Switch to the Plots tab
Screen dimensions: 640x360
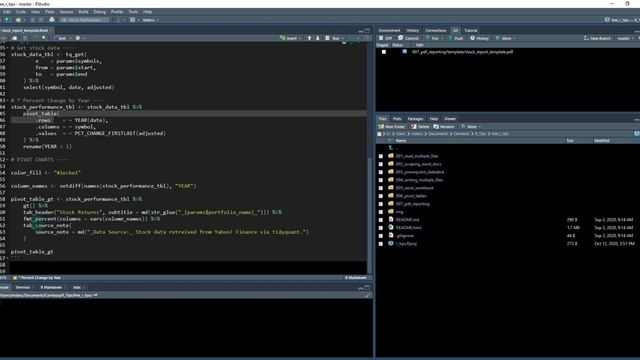(x=397, y=119)
